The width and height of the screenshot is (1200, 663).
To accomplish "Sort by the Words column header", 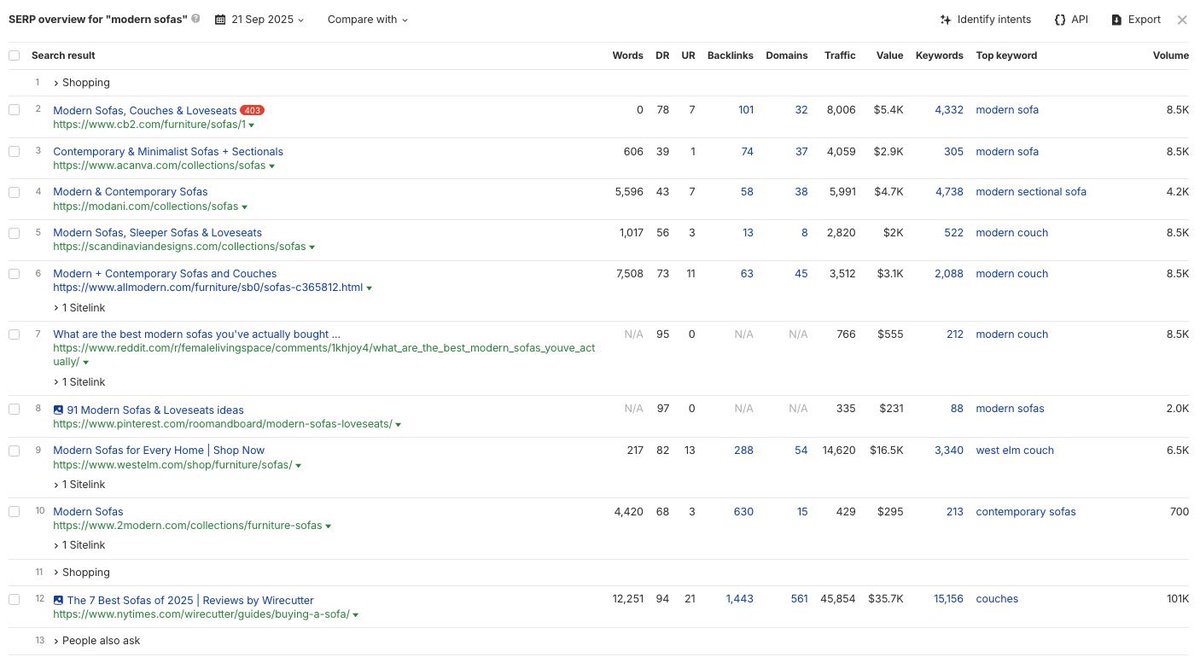I will point(628,56).
